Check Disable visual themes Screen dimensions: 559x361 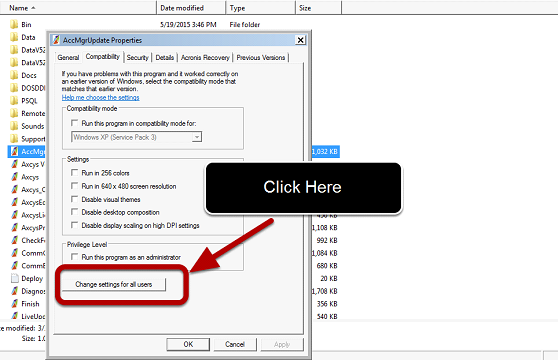point(74,199)
